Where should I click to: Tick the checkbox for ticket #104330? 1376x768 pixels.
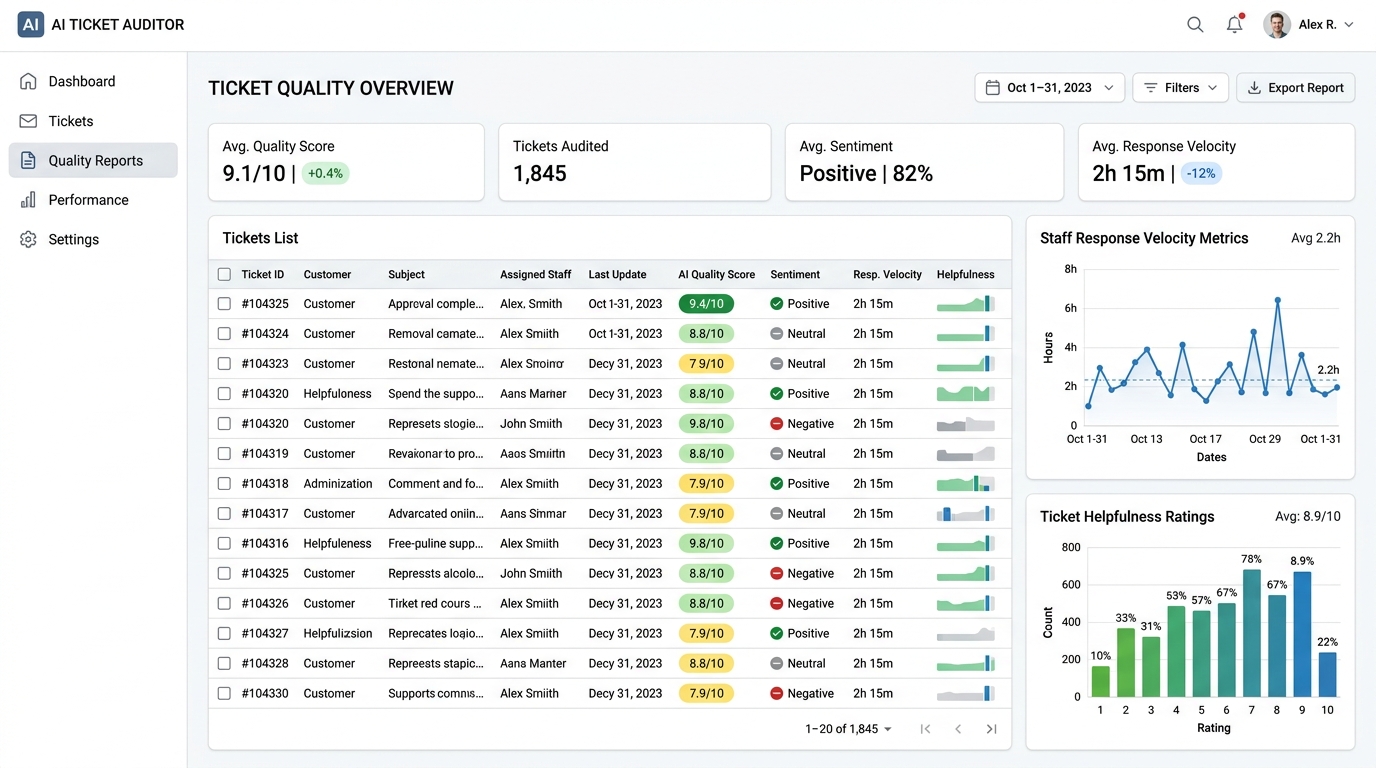(224, 694)
